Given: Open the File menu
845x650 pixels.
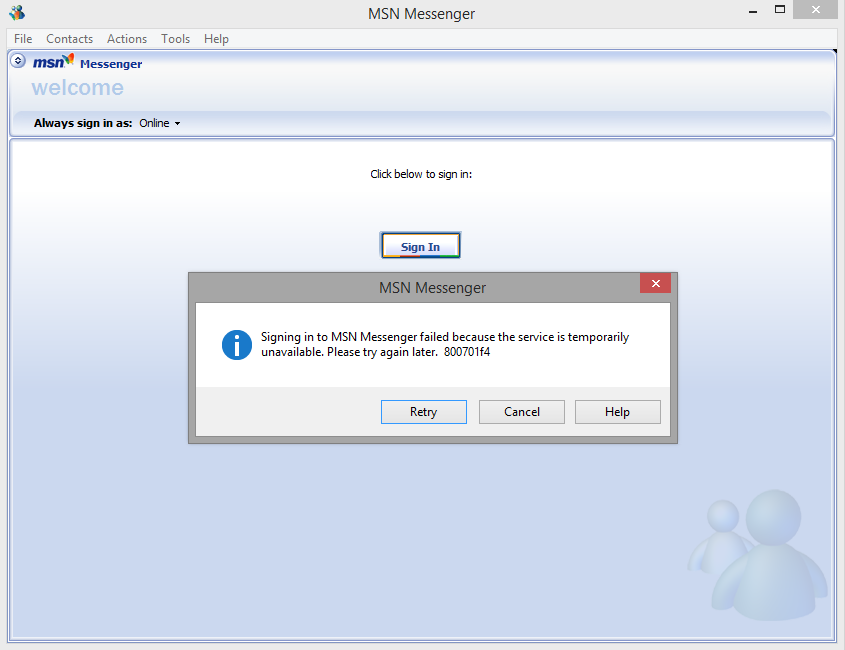Looking at the screenshot, I should click(23, 39).
